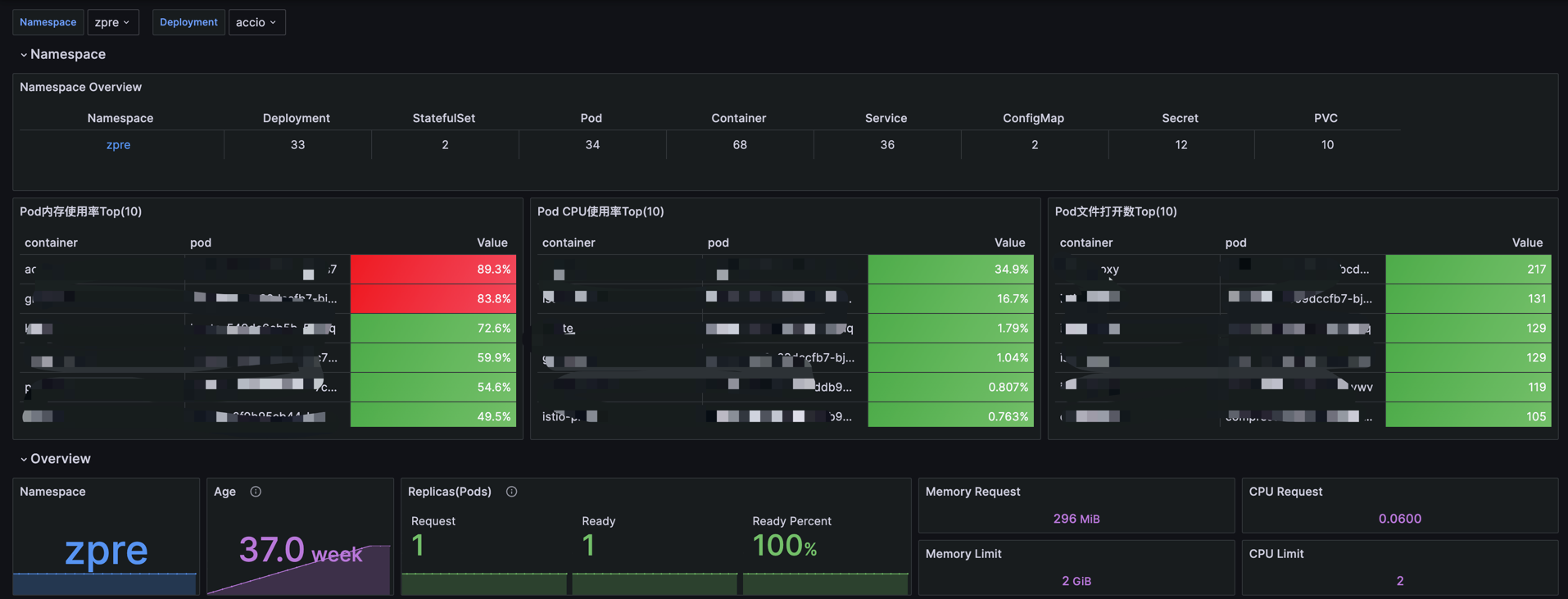Sort overview table by StatefulSet column
This screenshot has height=599, width=1568.
(444, 118)
